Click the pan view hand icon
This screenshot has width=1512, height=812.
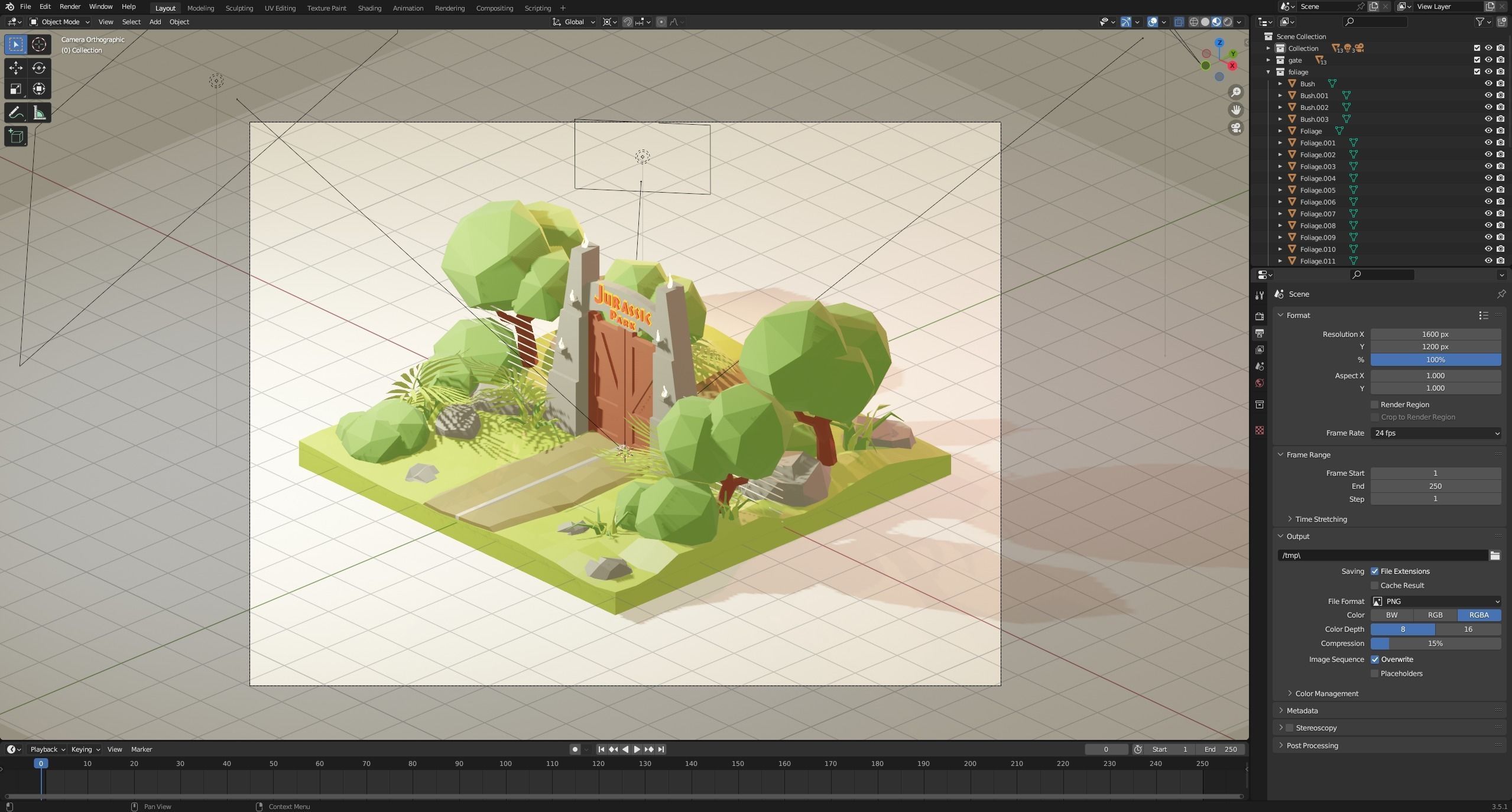[1235, 110]
